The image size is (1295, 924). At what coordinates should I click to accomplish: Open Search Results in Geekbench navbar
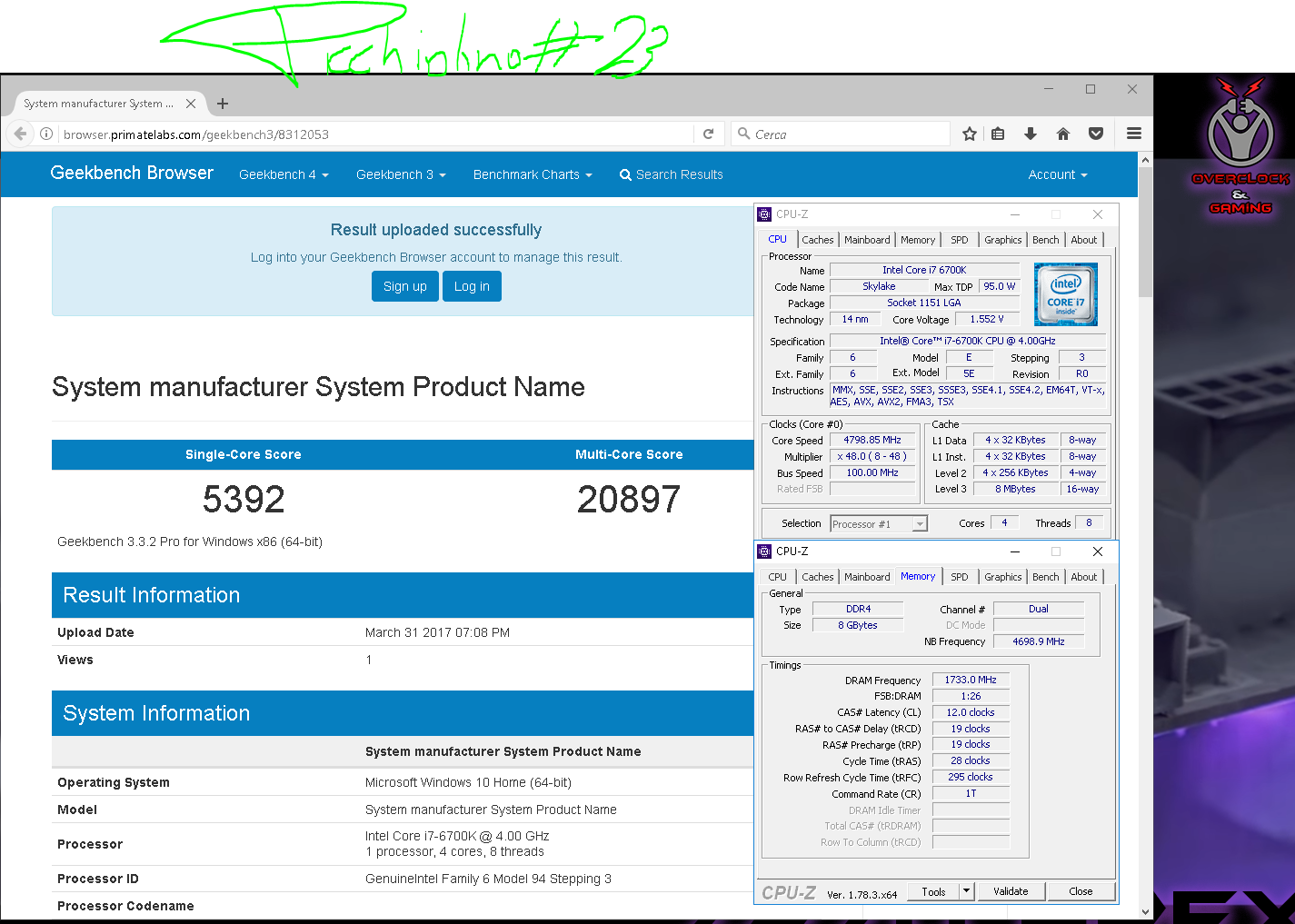(x=672, y=174)
